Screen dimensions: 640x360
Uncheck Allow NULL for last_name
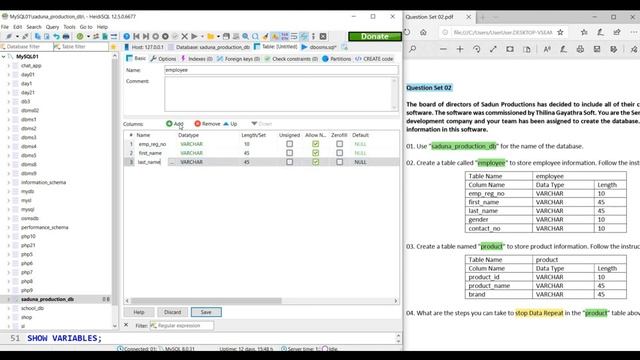(316, 162)
